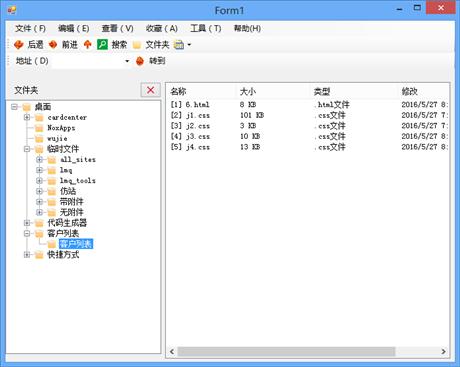The height and width of the screenshot is (367, 460).
Task: Expand the 代码生成器 folder node
Action: [27, 223]
